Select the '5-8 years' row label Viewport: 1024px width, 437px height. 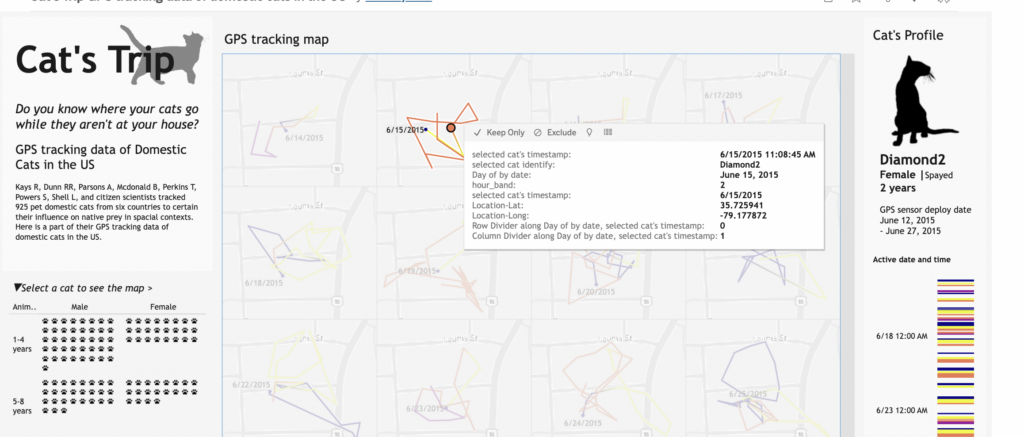click(x=22, y=406)
